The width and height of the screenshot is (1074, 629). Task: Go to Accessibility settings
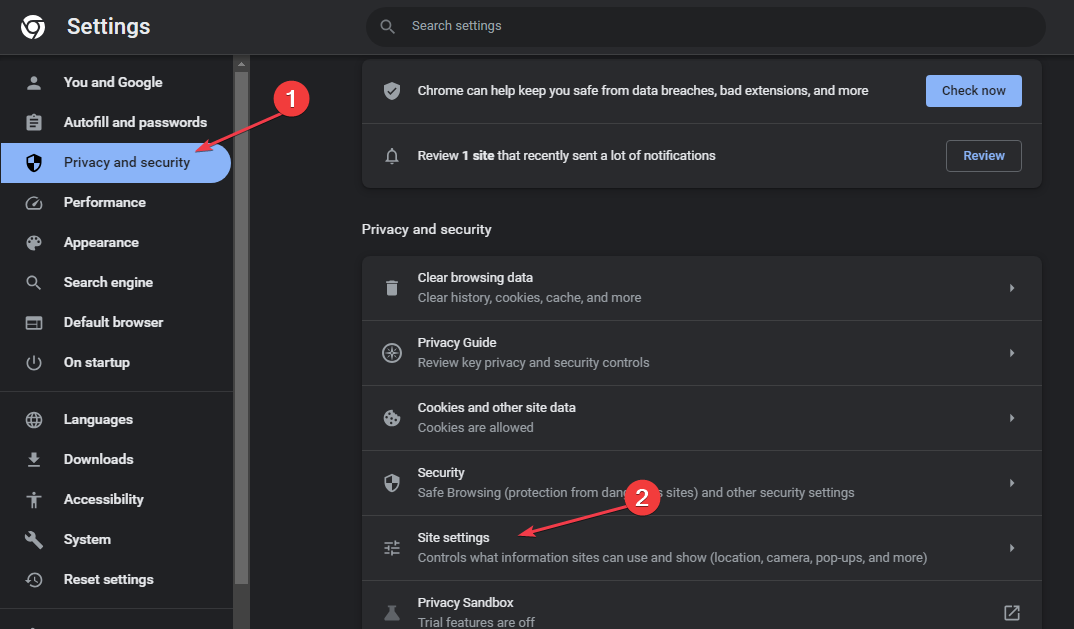116,500
